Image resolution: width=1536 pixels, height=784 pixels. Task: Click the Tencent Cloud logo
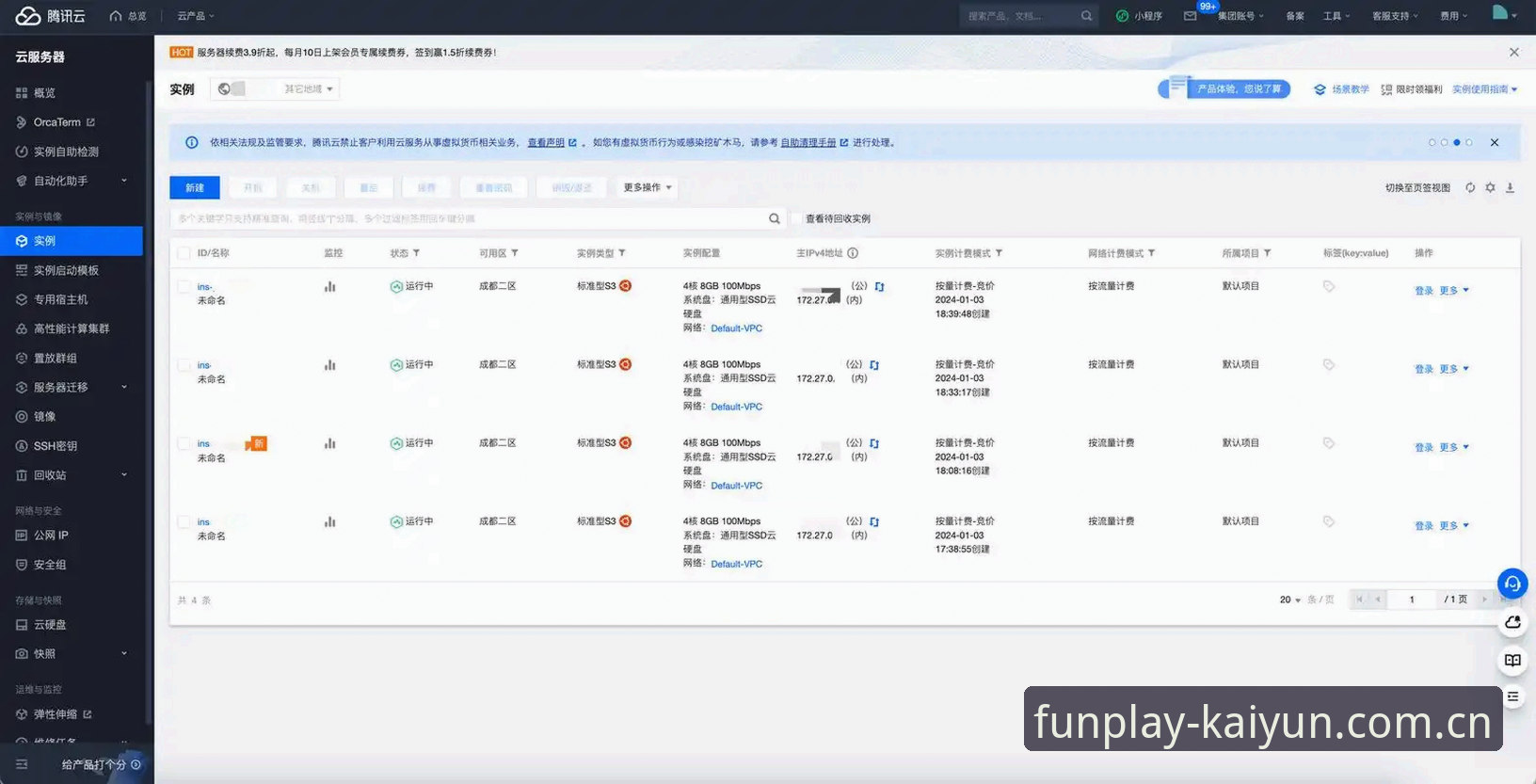point(50,16)
